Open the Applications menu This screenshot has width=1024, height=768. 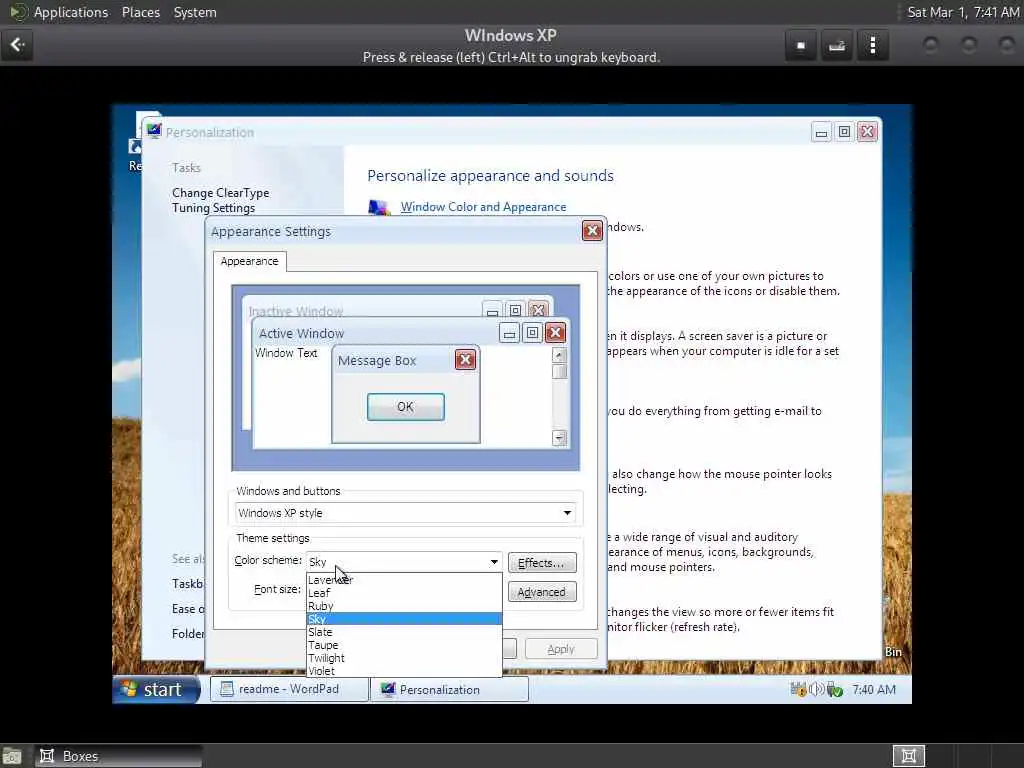(x=71, y=12)
